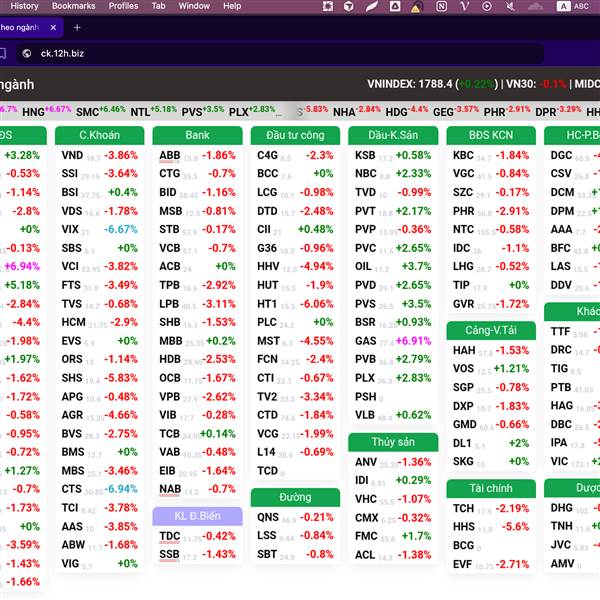Click the KL Đ.Biến purple header
Viewport: 600px width, 600px height.
click(197, 516)
